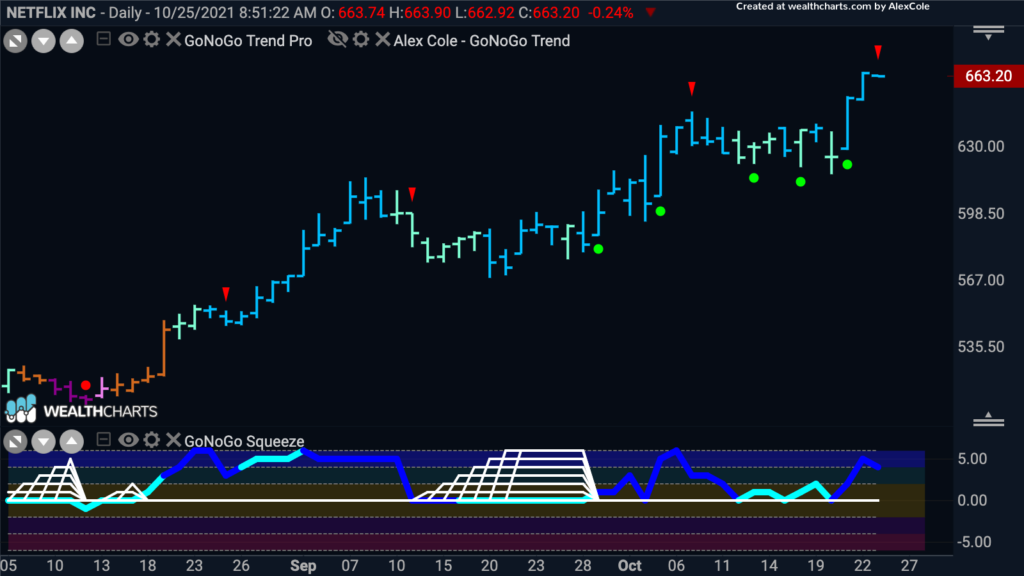This screenshot has width=1024, height=576.
Task: Remove GoNoGo Trend Pro indicator
Action: coord(173,39)
